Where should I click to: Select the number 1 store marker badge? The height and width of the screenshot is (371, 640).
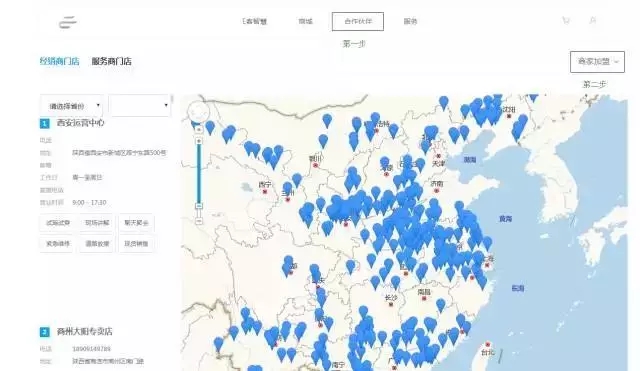coord(44,123)
